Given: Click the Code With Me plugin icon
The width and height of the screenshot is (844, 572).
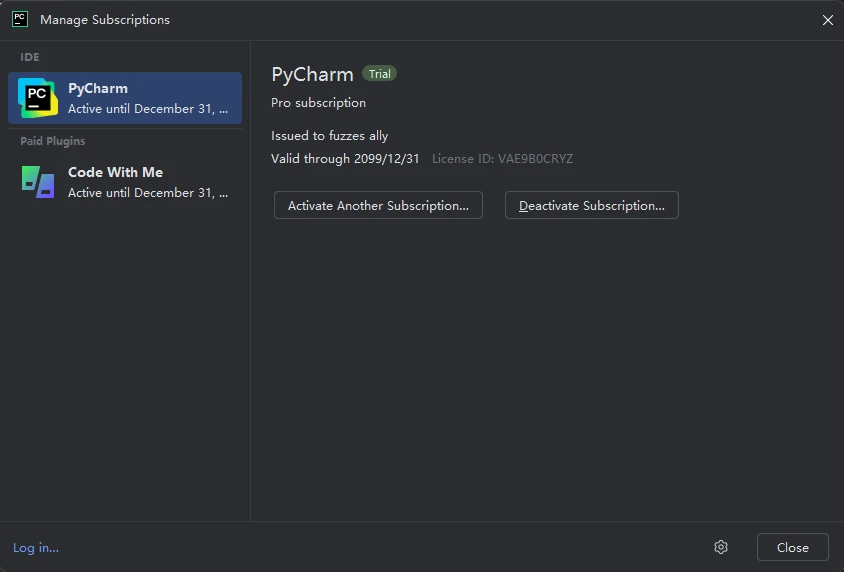Looking at the screenshot, I should (38, 181).
